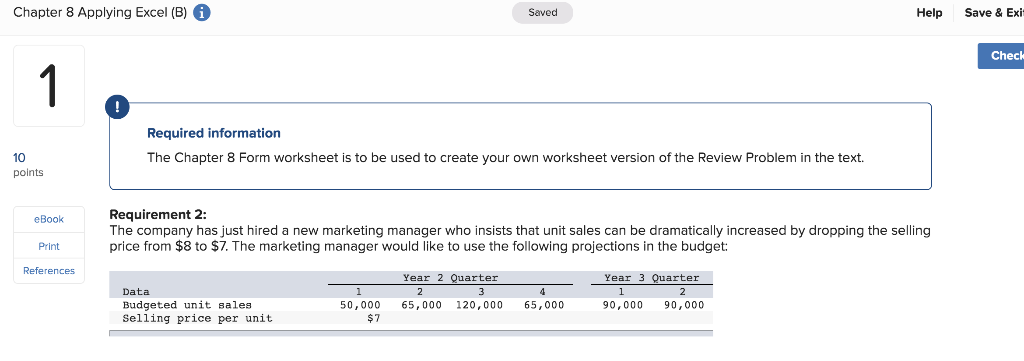Click the 90,000 value under Year 3 quarter 2
Screen dimensions: 1024x361
point(684,305)
